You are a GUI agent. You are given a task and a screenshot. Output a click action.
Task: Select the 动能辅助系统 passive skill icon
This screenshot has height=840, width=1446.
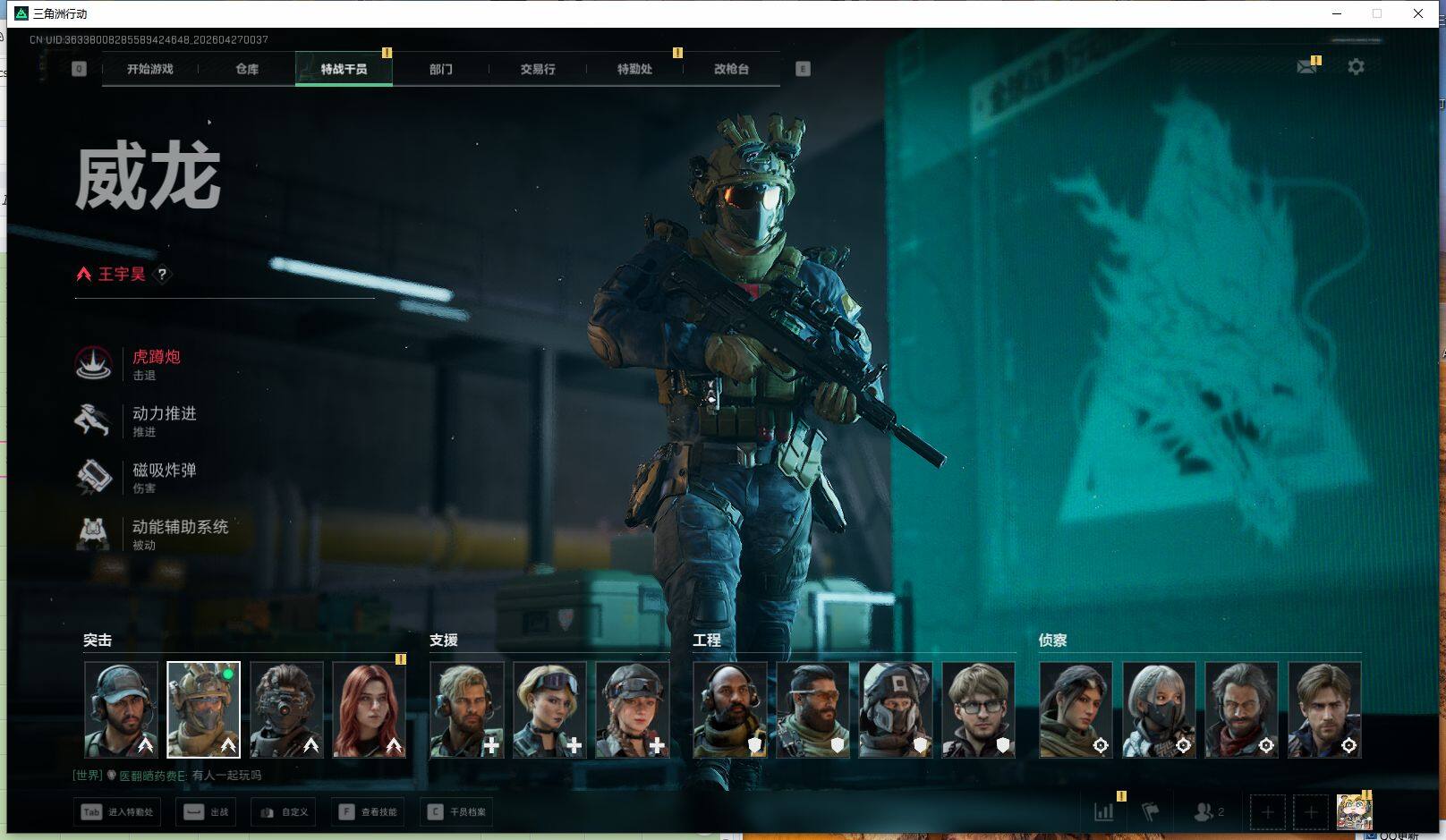tap(93, 533)
